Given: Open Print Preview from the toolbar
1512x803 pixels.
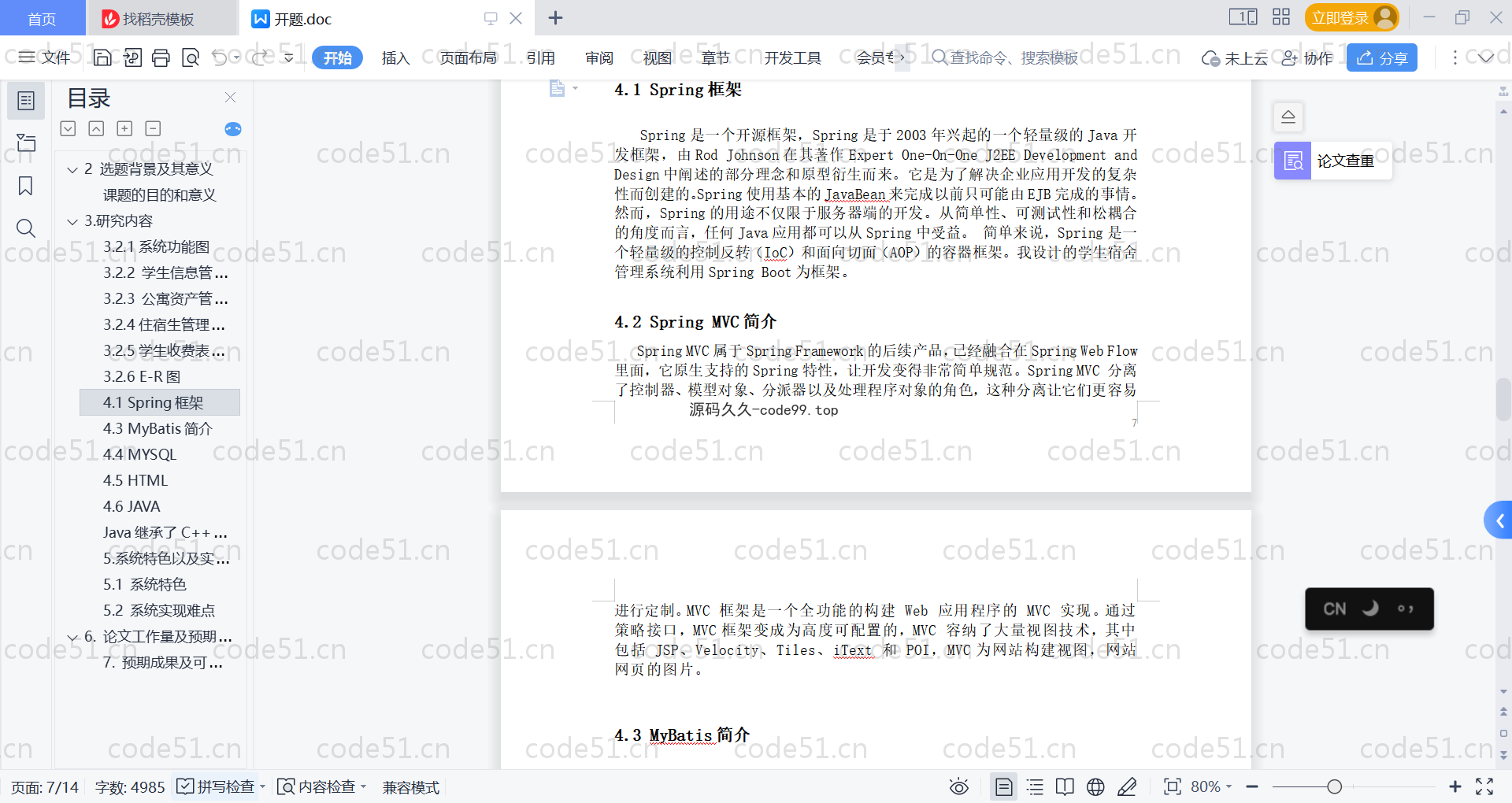Looking at the screenshot, I should tap(191, 57).
